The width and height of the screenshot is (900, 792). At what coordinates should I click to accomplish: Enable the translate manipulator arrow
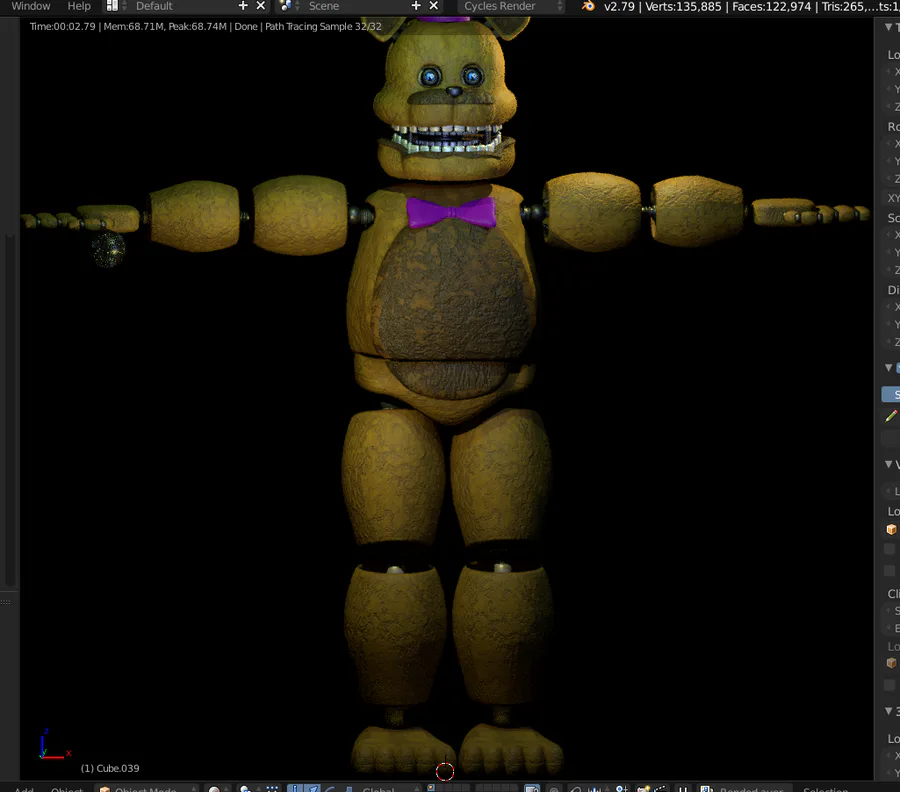click(312, 789)
